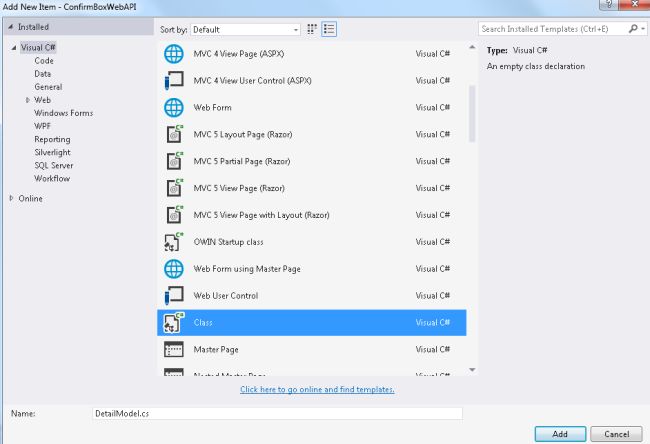Select the Reporting category
The width and height of the screenshot is (650, 444).
[x=52, y=139]
